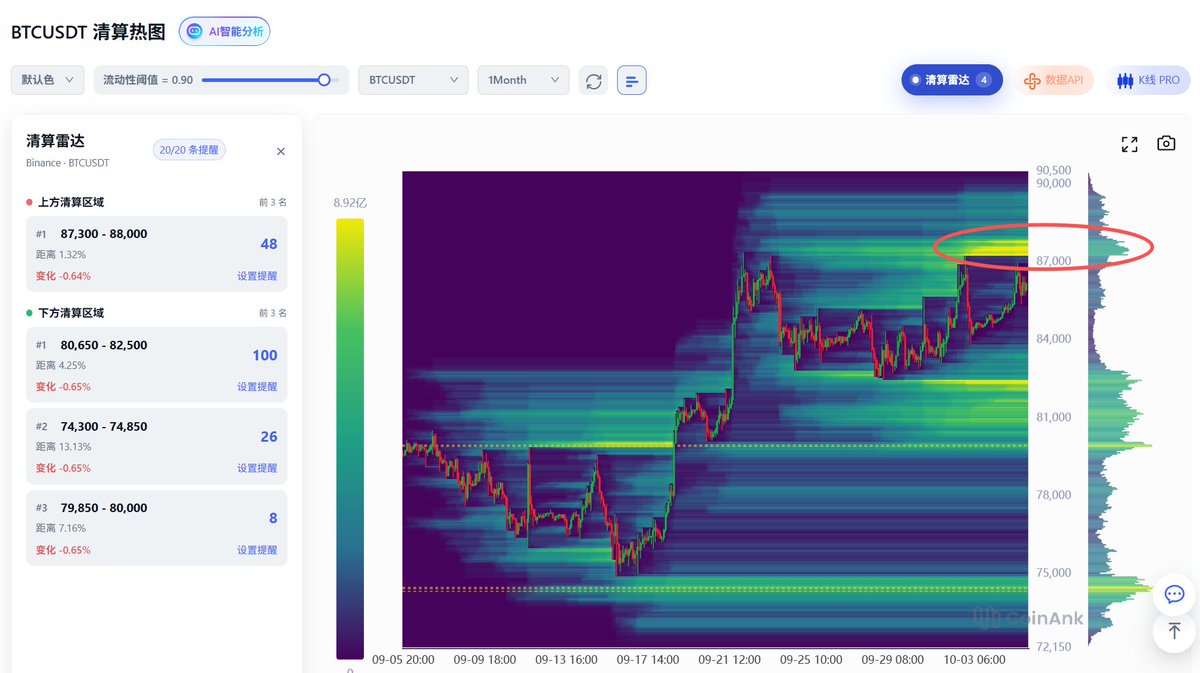The image size is (1200, 673).
Task: Select the 74,300 - 74,850 range text
Action: [104, 426]
